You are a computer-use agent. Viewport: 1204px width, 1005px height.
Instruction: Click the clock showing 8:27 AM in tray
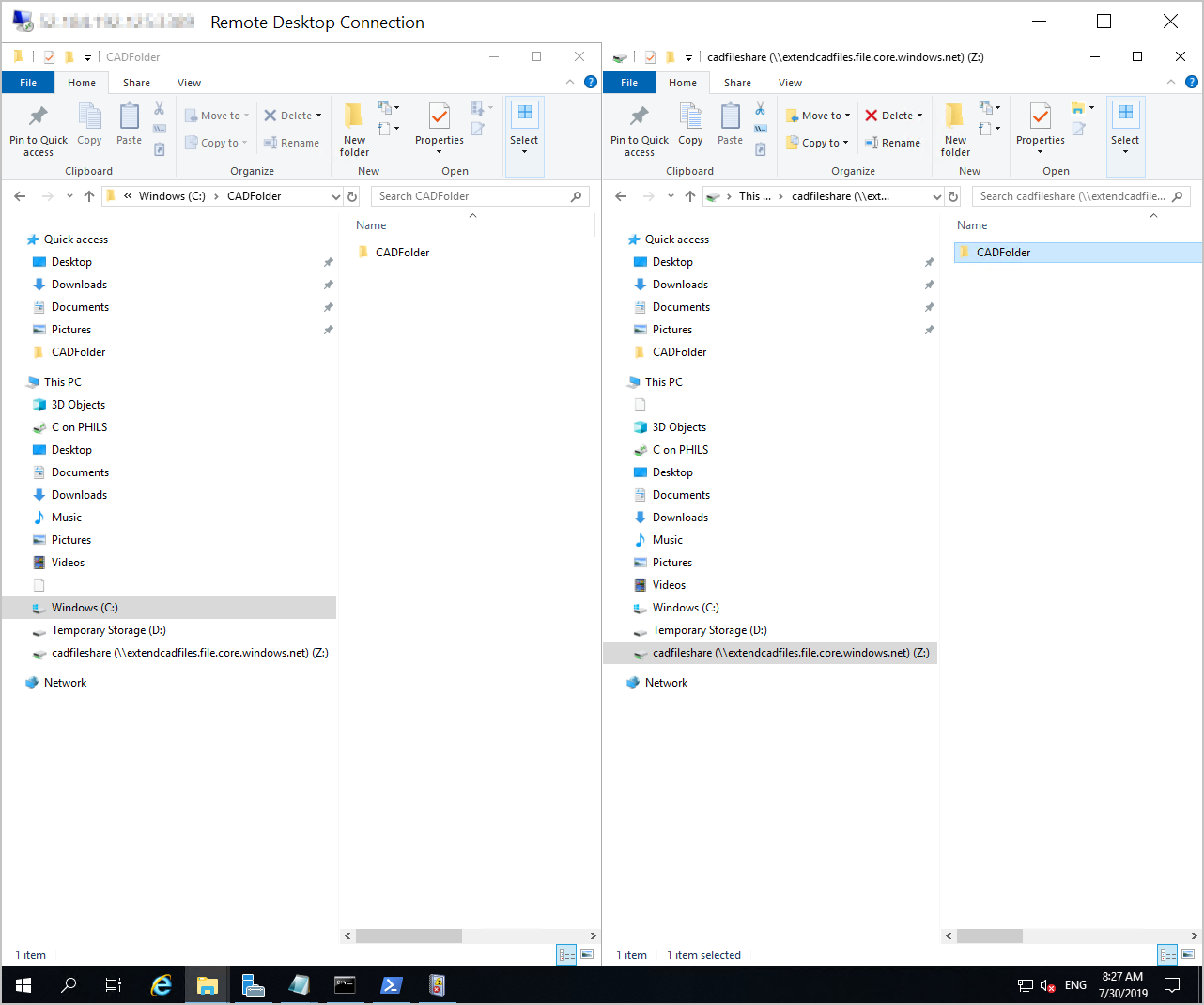click(1122, 977)
